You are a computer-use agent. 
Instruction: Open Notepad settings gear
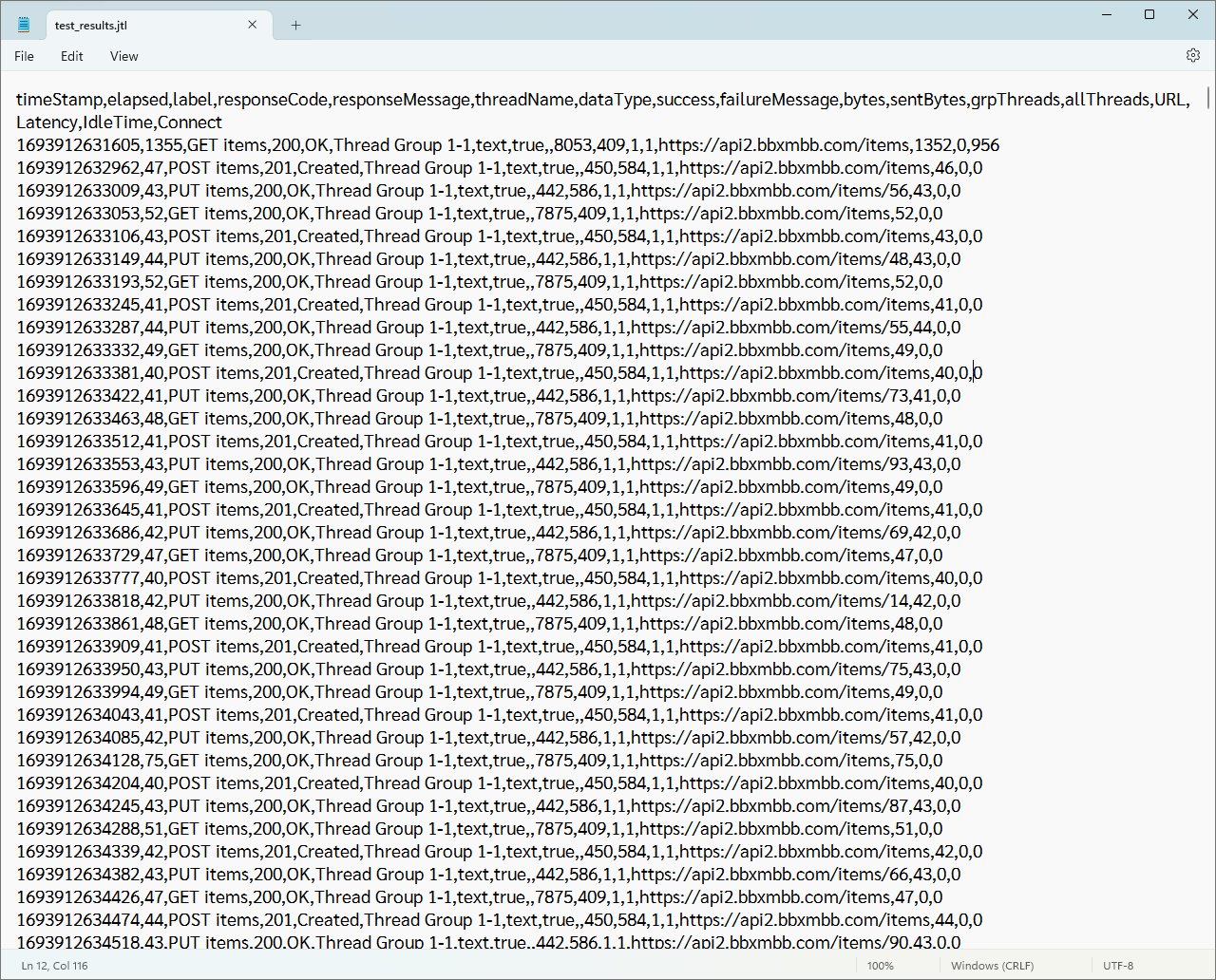coord(1193,56)
